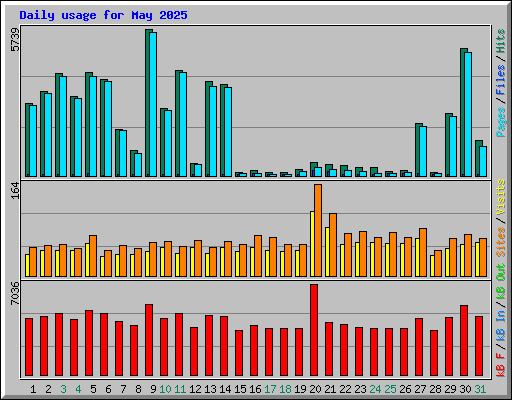The image size is (512, 400).
Task: Click the green "kB Out" legend label
Action: tap(500, 282)
